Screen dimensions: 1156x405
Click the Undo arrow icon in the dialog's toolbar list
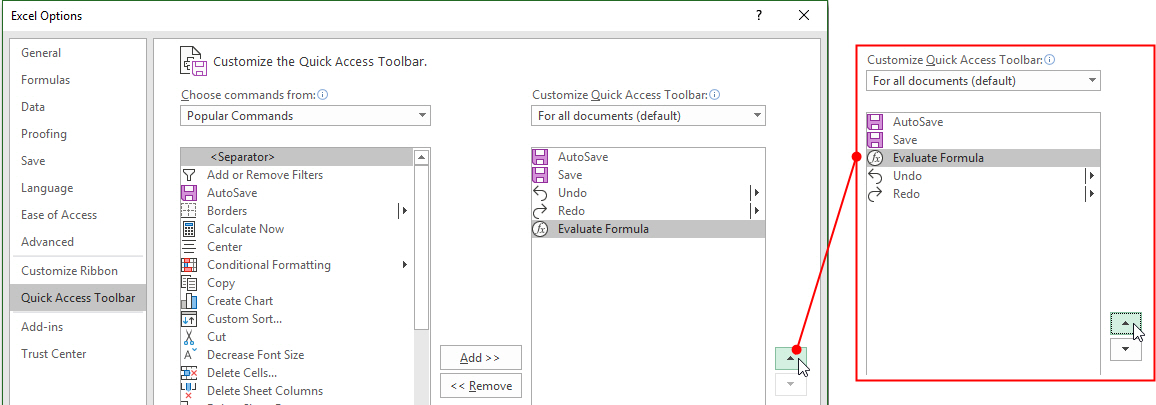pos(540,193)
